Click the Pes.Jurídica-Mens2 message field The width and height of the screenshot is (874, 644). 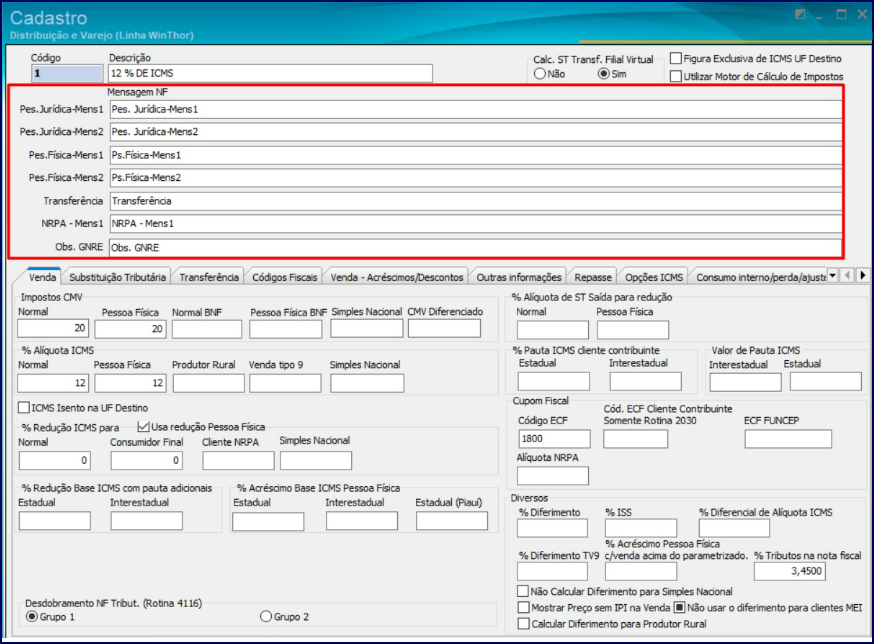click(476, 132)
